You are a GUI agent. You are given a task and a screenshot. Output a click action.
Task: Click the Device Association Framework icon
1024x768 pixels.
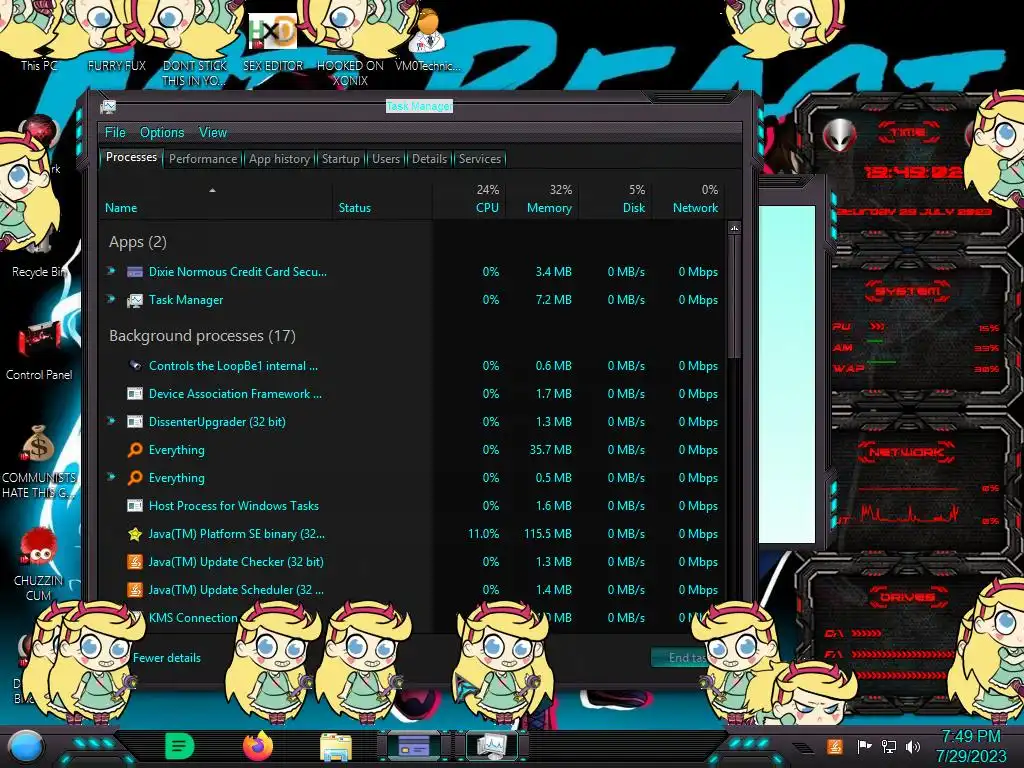pos(135,394)
